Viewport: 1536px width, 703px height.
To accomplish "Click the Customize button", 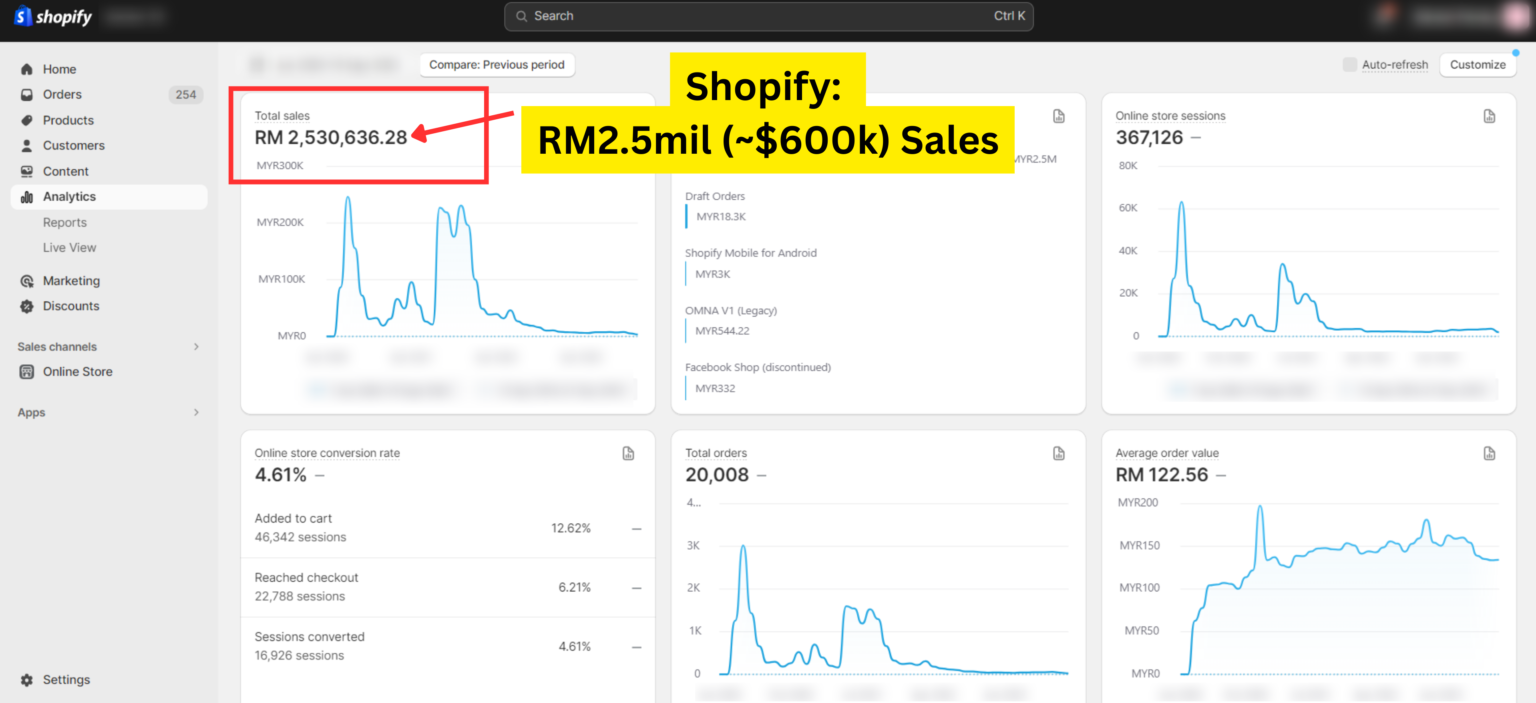I will (x=1477, y=65).
